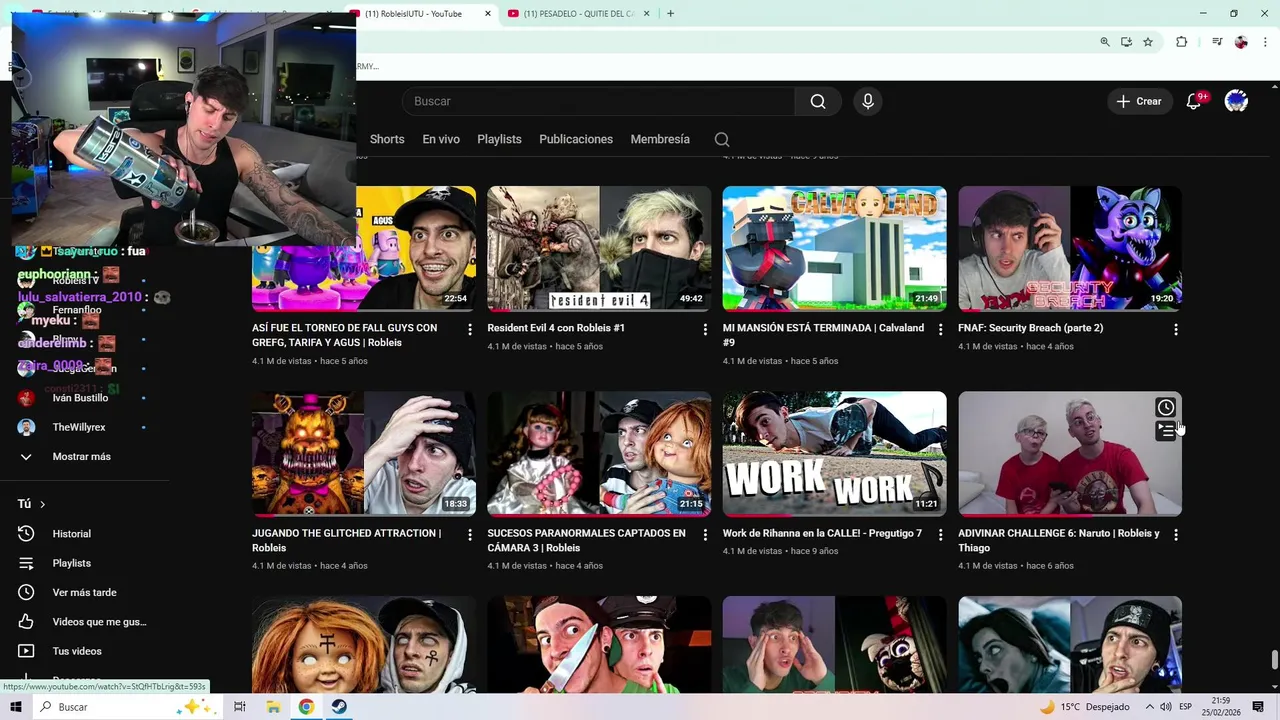Expand the Tú section chevron
Image resolution: width=1280 pixels, height=720 pixels.
(42, 504)
